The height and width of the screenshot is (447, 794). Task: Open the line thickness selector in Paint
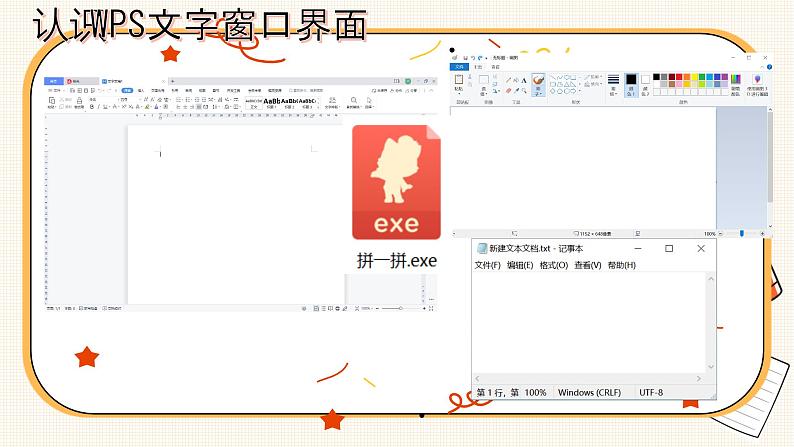coord(613,85)
